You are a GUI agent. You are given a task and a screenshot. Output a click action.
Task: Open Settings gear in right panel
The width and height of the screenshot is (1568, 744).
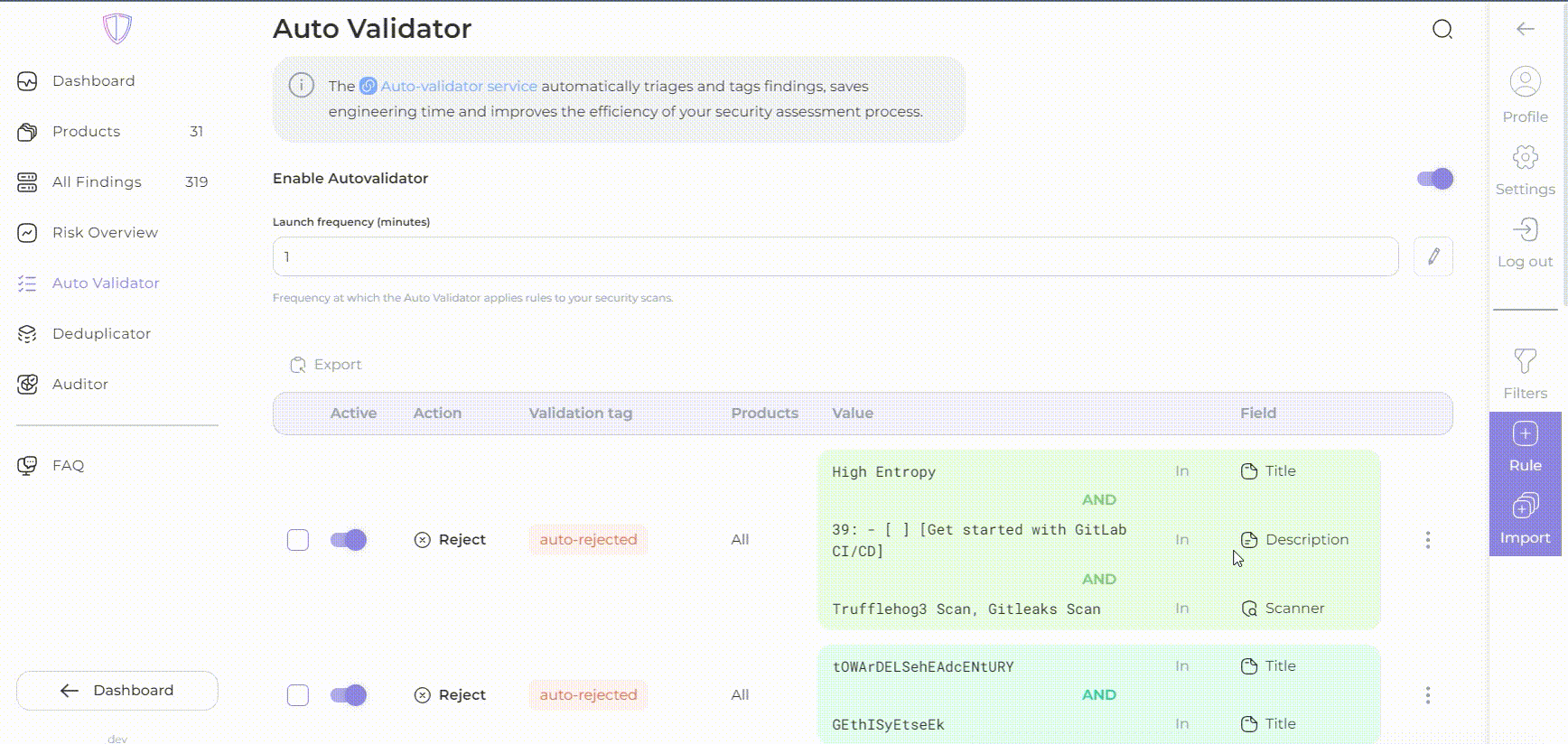[x=1525, y=158]
